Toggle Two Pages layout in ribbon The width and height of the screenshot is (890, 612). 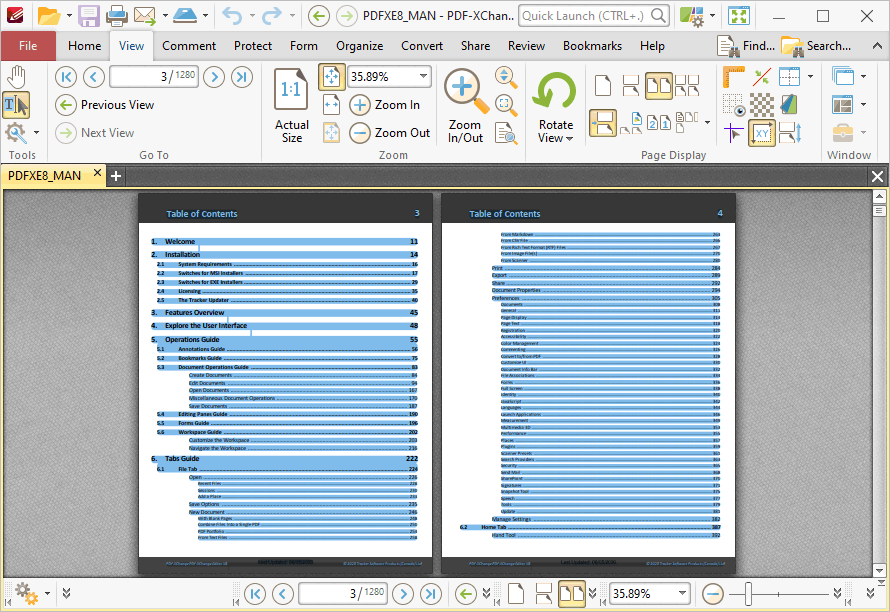coord(658,86)
